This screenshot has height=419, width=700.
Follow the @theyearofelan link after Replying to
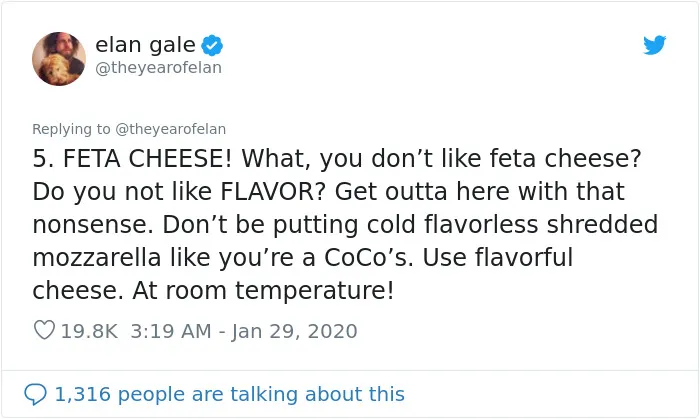[171, 129]
